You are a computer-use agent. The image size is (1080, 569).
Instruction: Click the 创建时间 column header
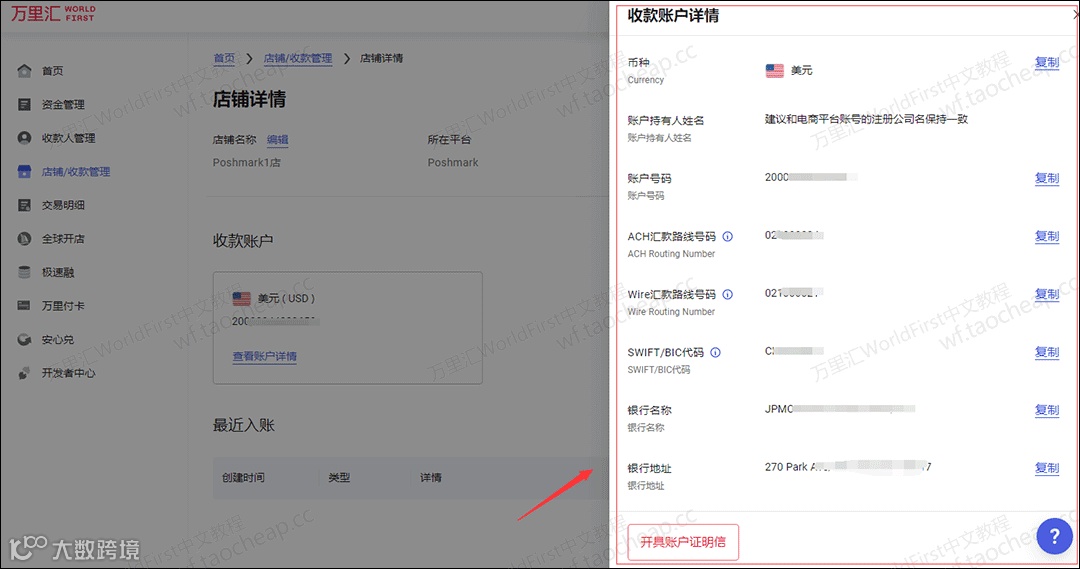pos(243,477)
